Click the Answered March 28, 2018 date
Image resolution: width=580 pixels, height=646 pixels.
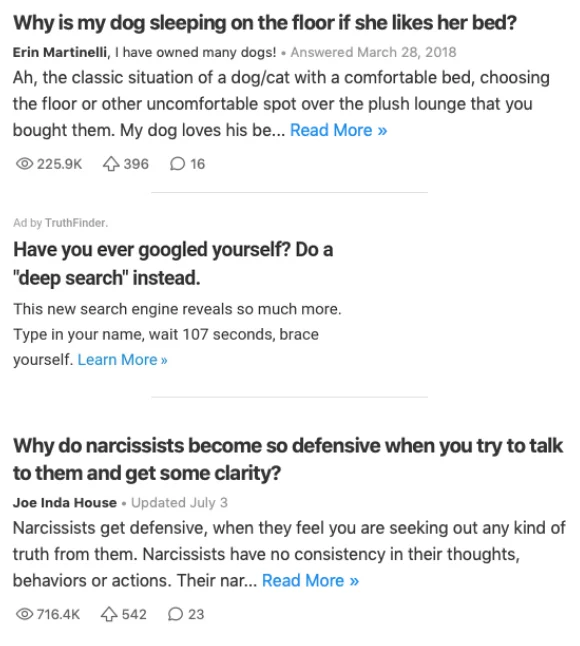click(x=373, y=52)
